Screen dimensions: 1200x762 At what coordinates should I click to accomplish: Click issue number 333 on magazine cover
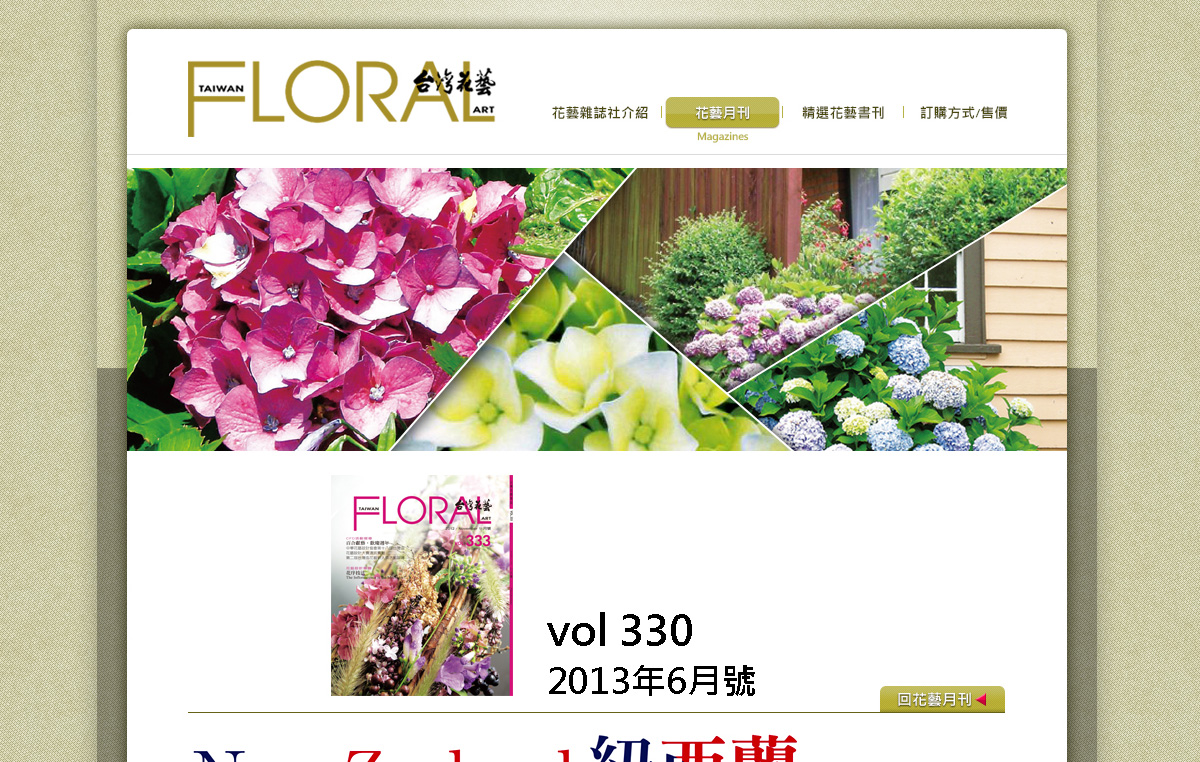click(x=478, y=541)
